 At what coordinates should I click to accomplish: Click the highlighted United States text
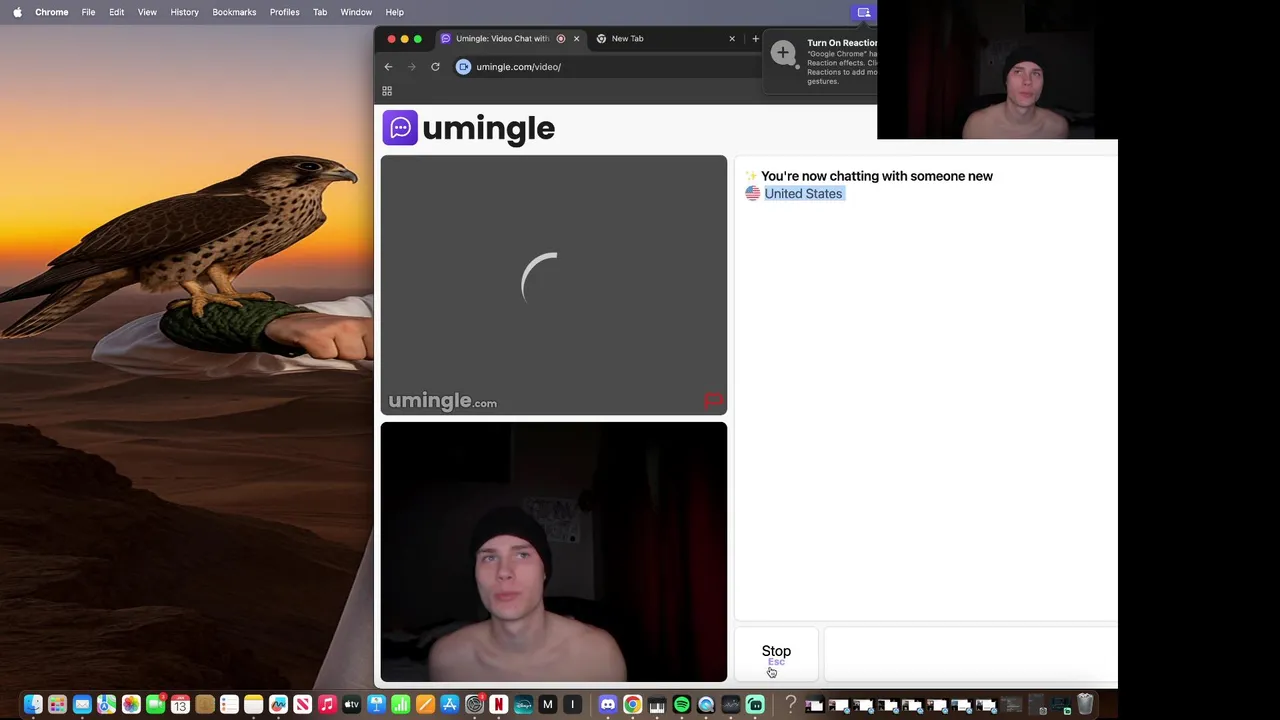click(x=803, y=193)
